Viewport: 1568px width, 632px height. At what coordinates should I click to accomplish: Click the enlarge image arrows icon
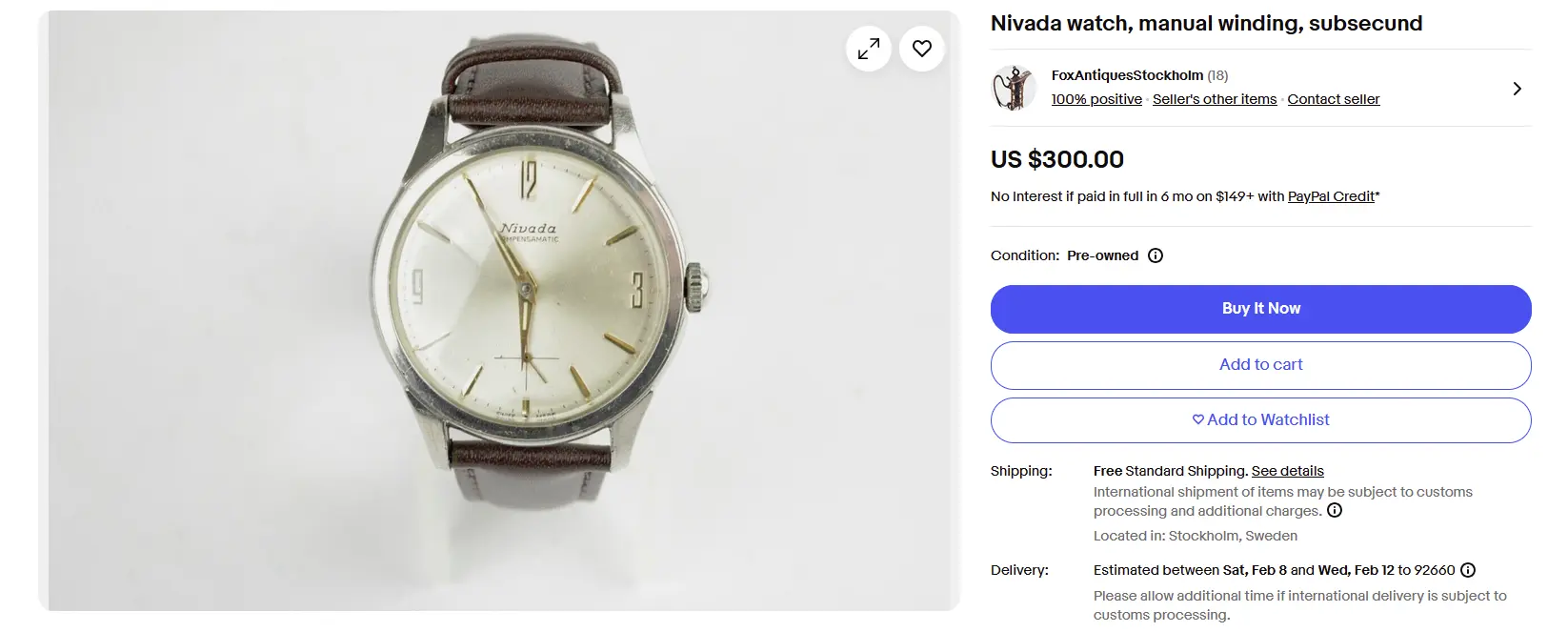click(x=869, y=49)
